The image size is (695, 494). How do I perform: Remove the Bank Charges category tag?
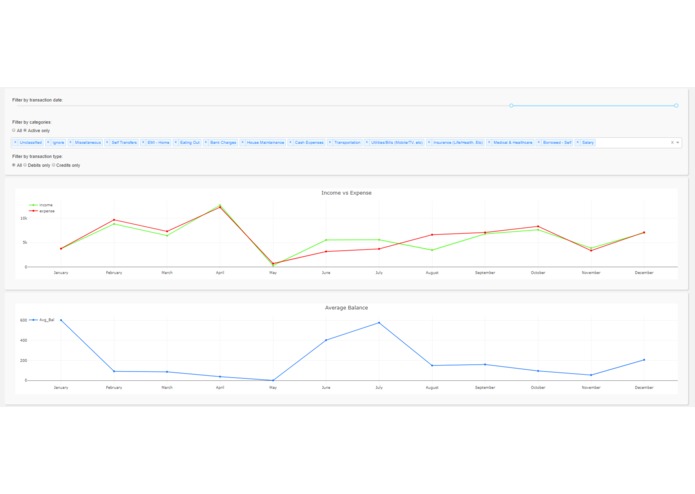click(206, 143)
